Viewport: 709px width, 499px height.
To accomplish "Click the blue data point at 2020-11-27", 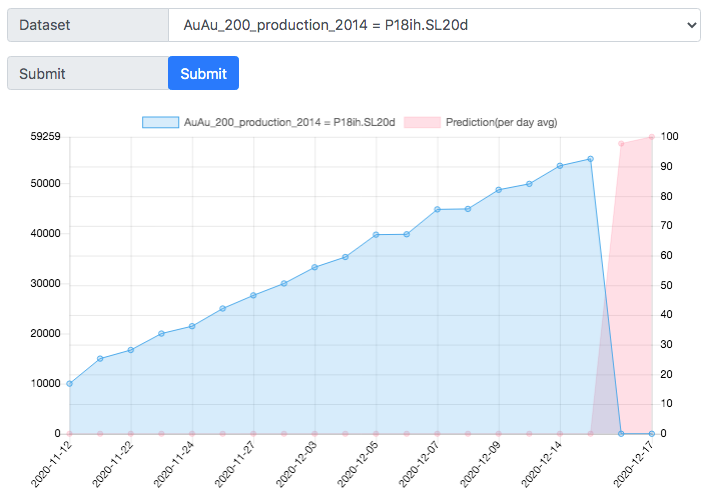I will coord(254,295).
